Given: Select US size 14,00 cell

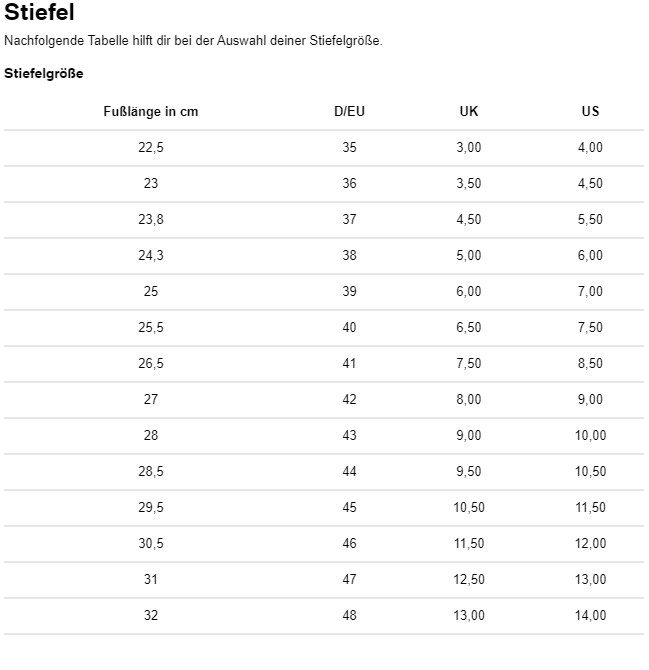Looking at the screenshot, I should pyautogui.click(x=590, y=615).
